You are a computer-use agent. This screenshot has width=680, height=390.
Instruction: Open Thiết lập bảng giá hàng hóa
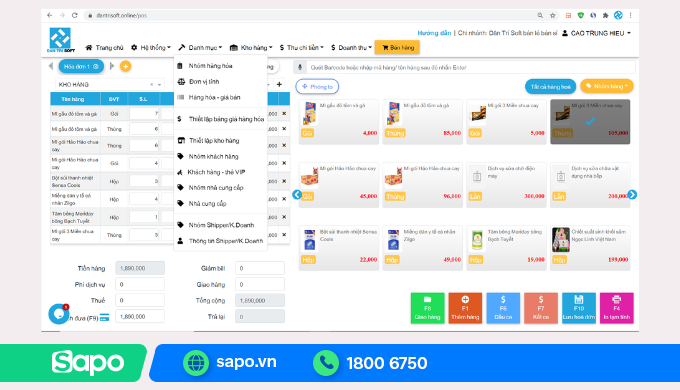pos(220,119)
